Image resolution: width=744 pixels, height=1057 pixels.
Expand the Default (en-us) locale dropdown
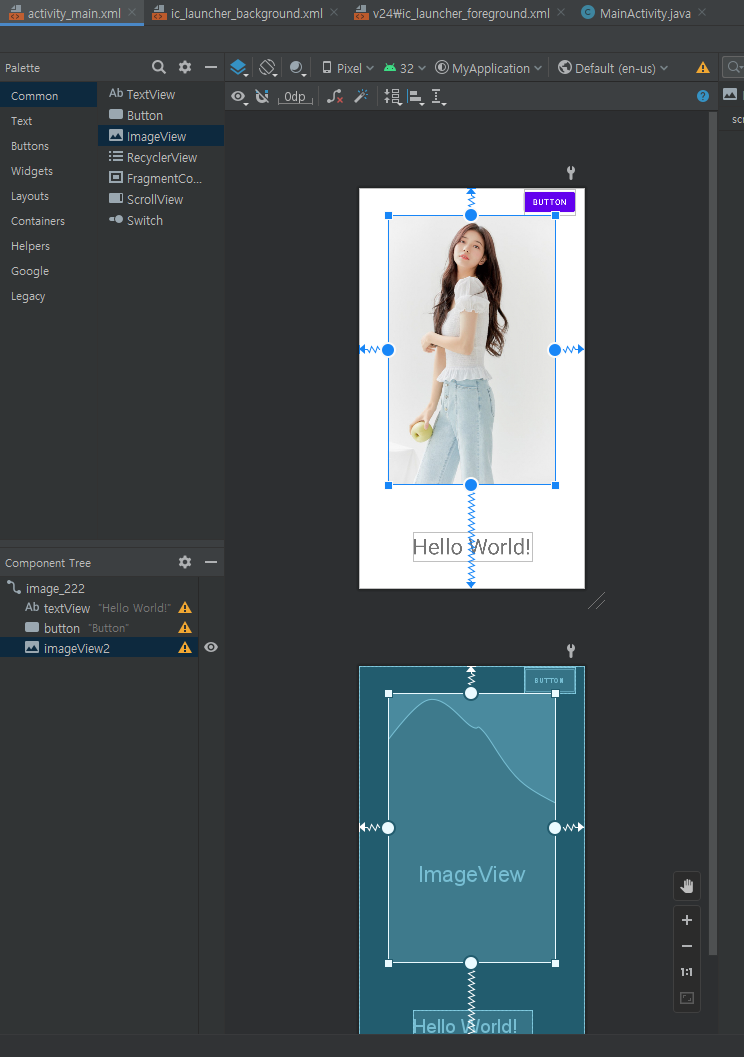613,68
